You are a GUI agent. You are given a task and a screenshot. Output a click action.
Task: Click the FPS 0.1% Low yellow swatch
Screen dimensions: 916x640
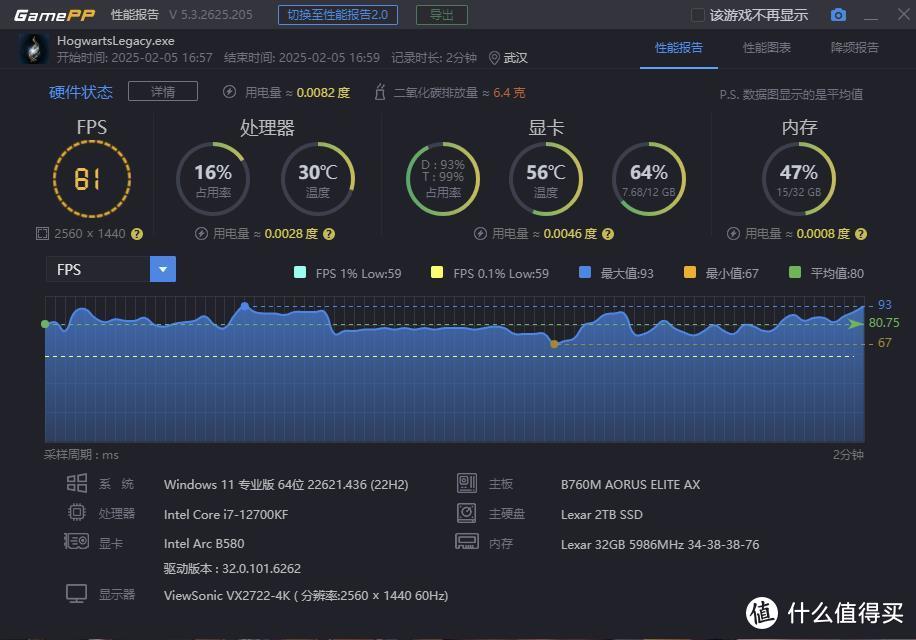[436, 272]
